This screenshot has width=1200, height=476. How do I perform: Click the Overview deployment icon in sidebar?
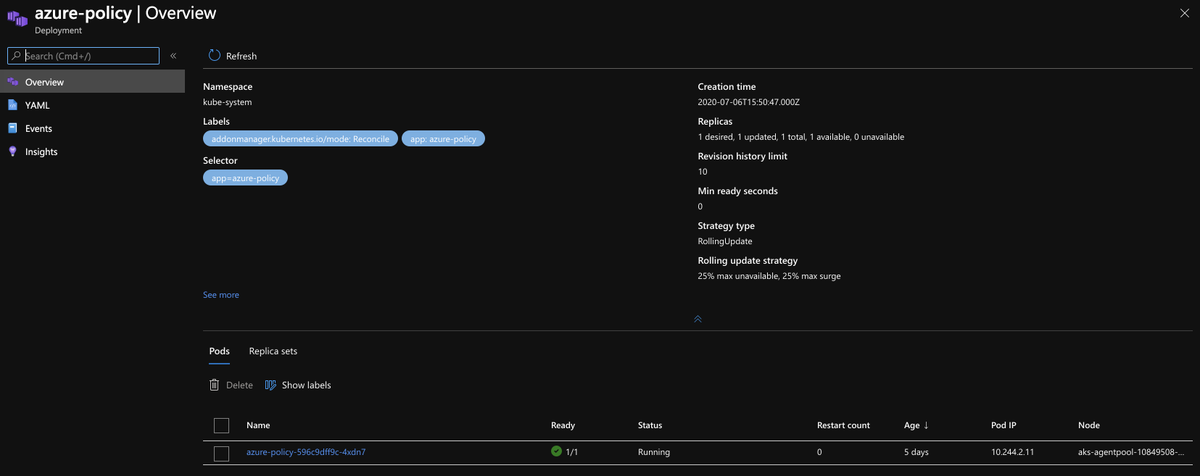click(13, 82)
